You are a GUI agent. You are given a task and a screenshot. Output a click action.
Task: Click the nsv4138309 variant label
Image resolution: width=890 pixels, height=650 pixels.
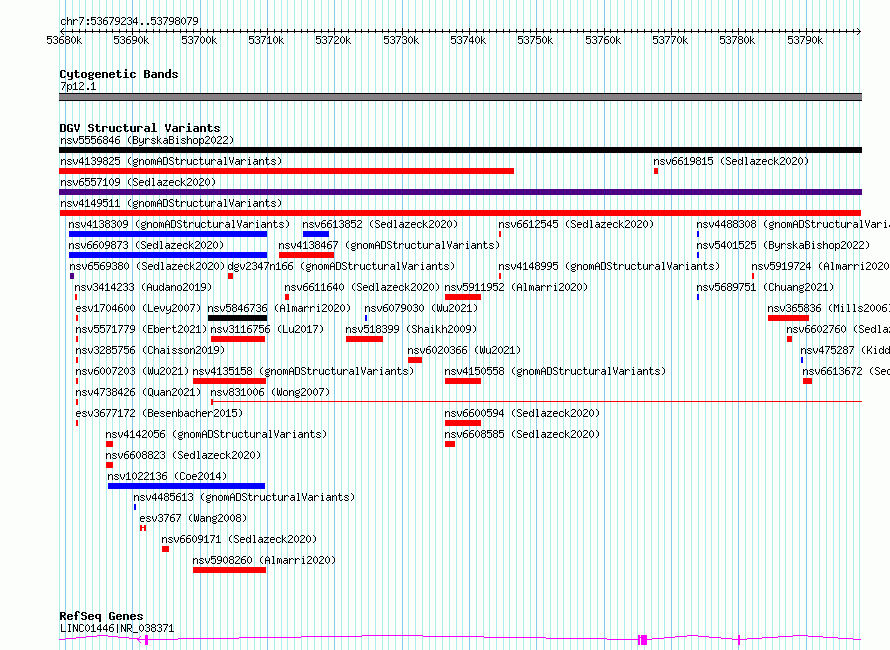[x=179, y=224]
